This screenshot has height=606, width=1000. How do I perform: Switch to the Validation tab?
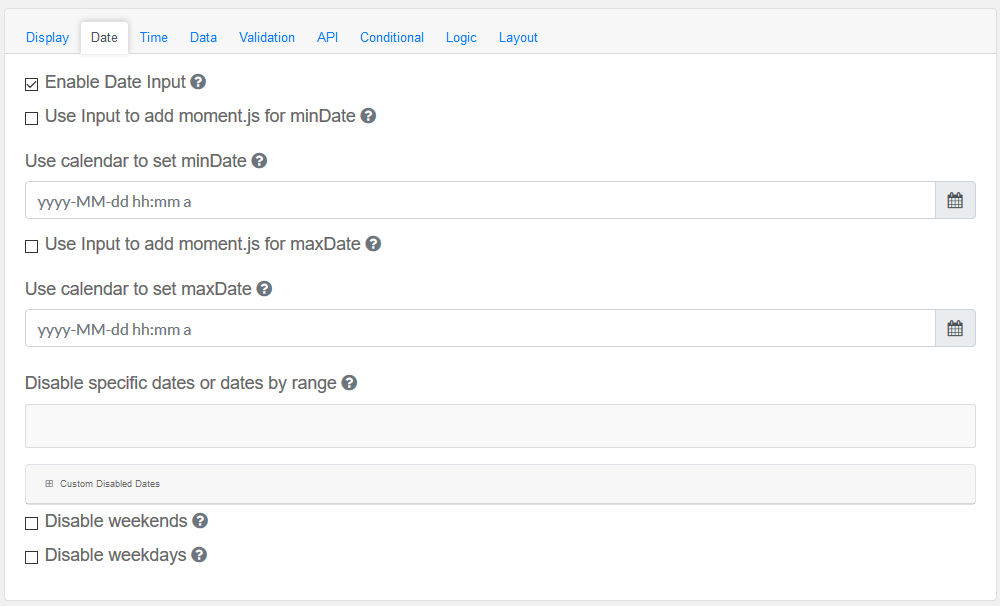[x=267, y=38]
